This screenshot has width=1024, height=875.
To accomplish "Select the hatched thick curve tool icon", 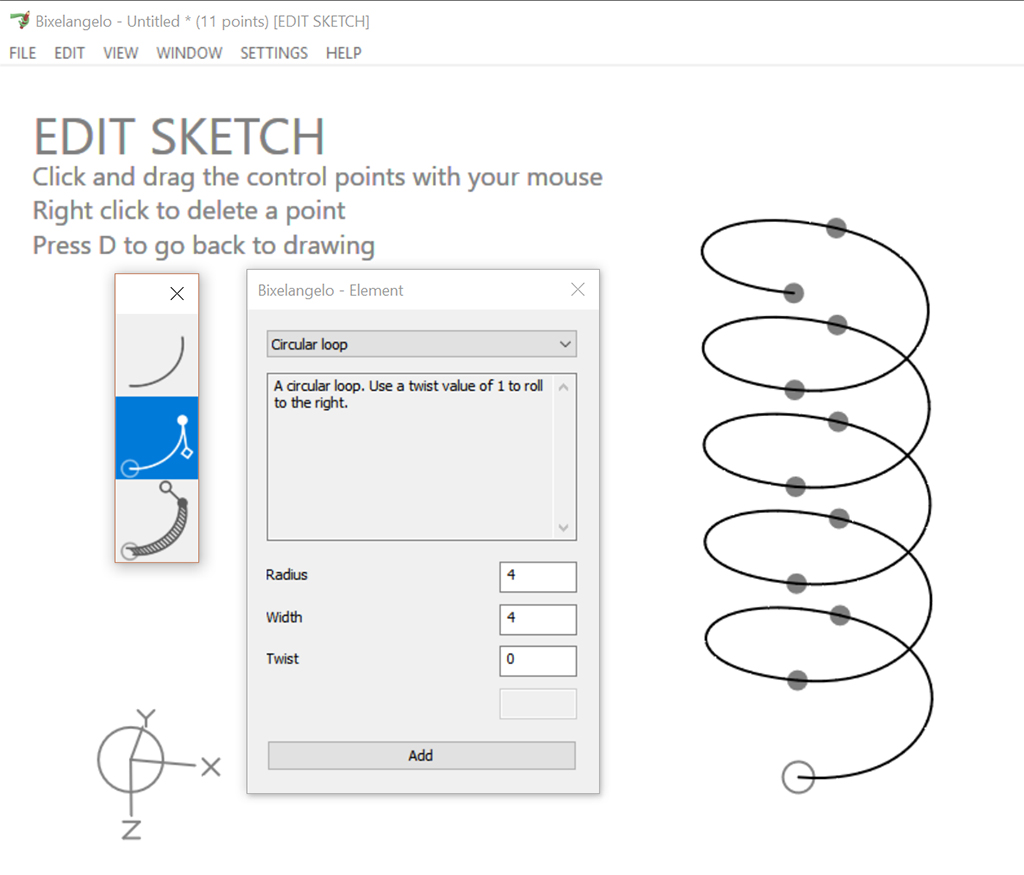I will pyautogui.click(x=157, y=520).
